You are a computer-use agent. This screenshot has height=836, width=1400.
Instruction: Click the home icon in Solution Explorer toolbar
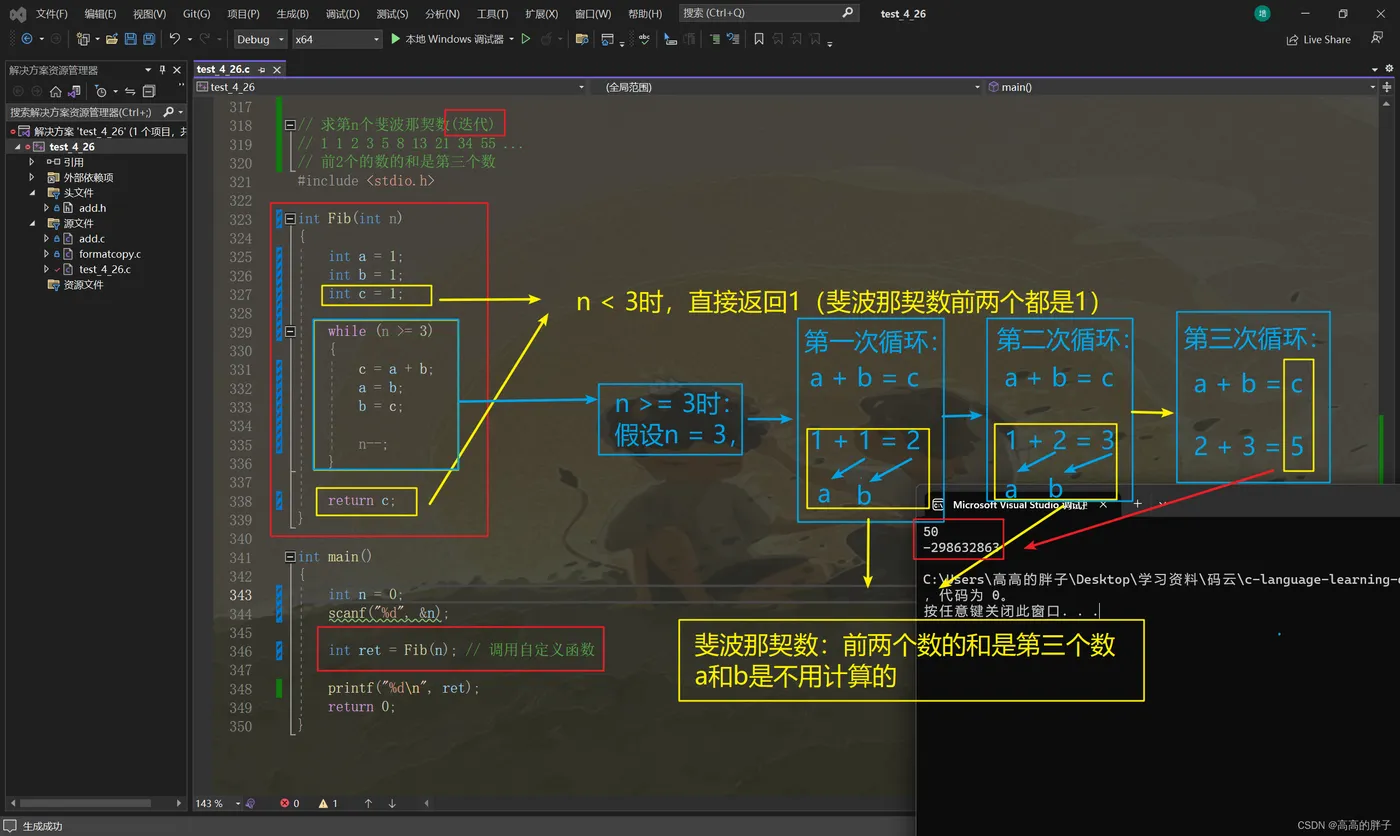click(56, 91)
